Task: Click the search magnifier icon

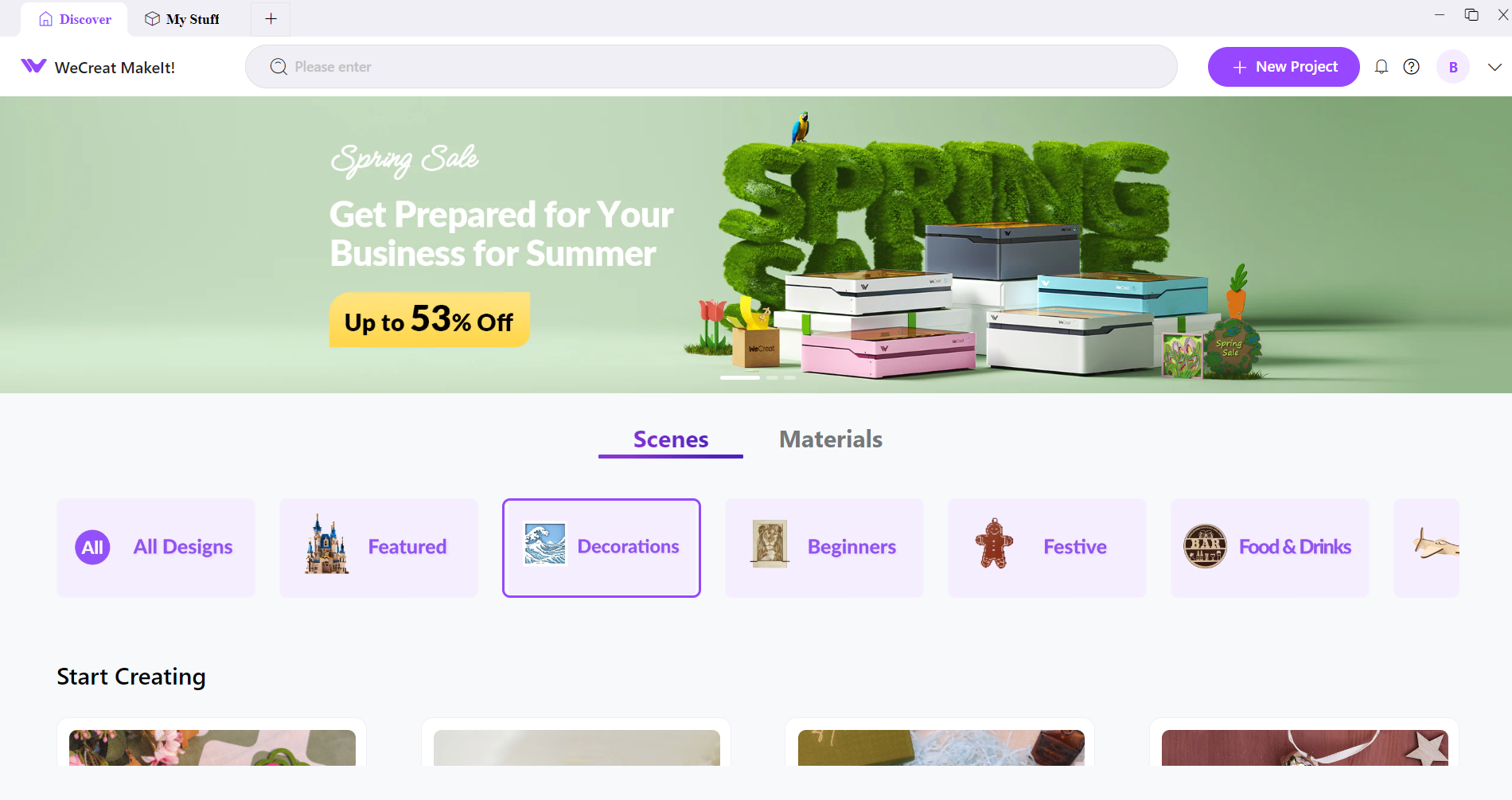Action: point(279,67)
